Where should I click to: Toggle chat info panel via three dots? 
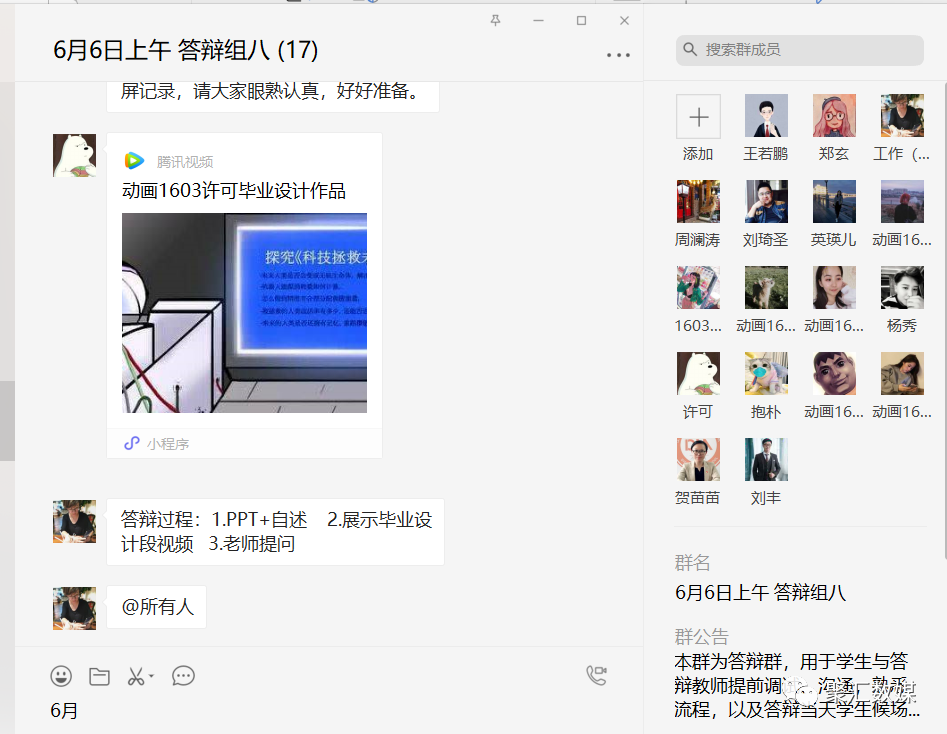point(618,55)
